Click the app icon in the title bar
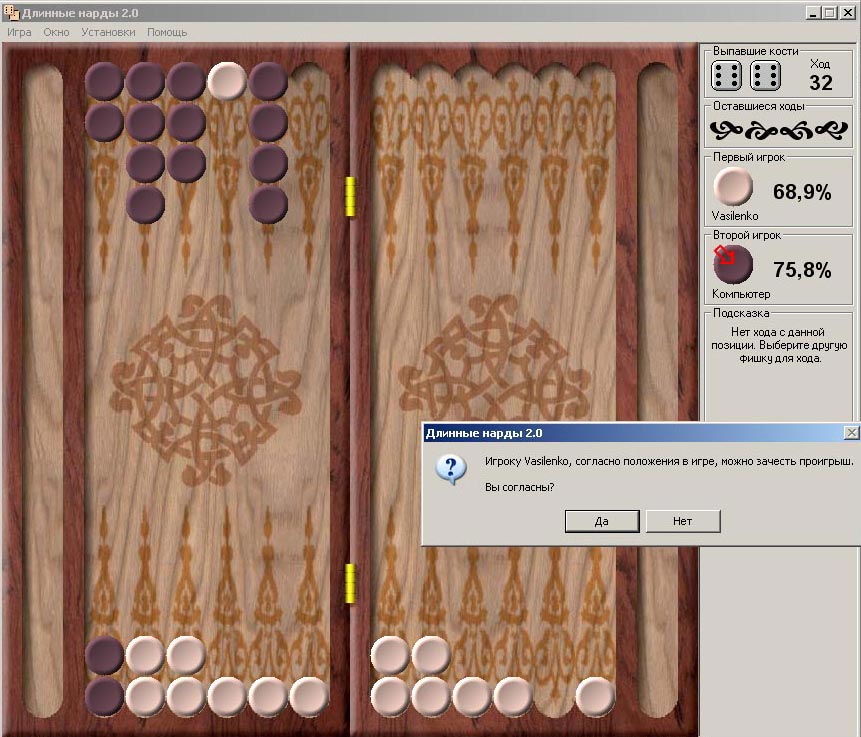Image resolution: width=861 pixels, height=737 pixels. (x=11, y=13)
